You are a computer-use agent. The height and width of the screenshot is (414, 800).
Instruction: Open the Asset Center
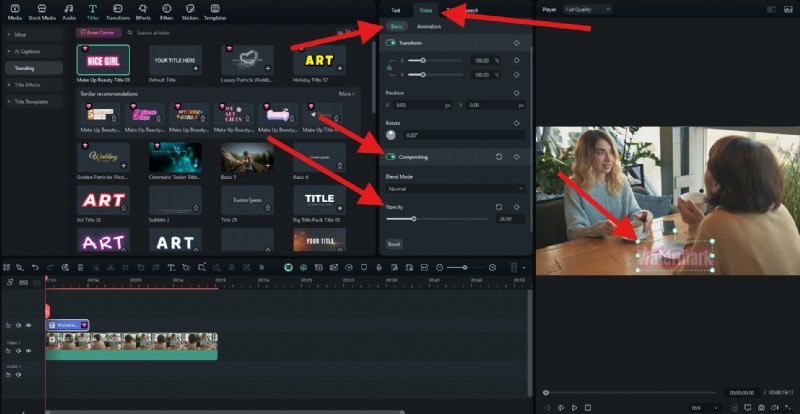coord(98,33)
